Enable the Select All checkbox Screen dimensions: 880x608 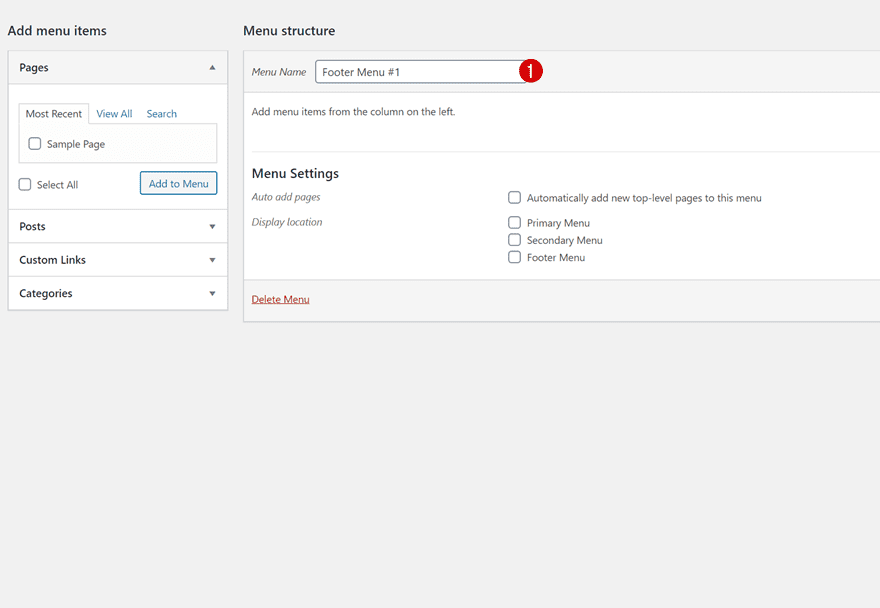pyautogui.click(x=24, y=184)
